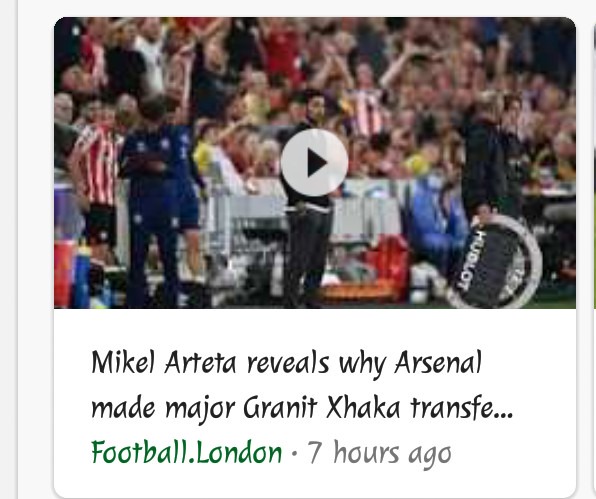Click the vertical divider at left edge

17,249
